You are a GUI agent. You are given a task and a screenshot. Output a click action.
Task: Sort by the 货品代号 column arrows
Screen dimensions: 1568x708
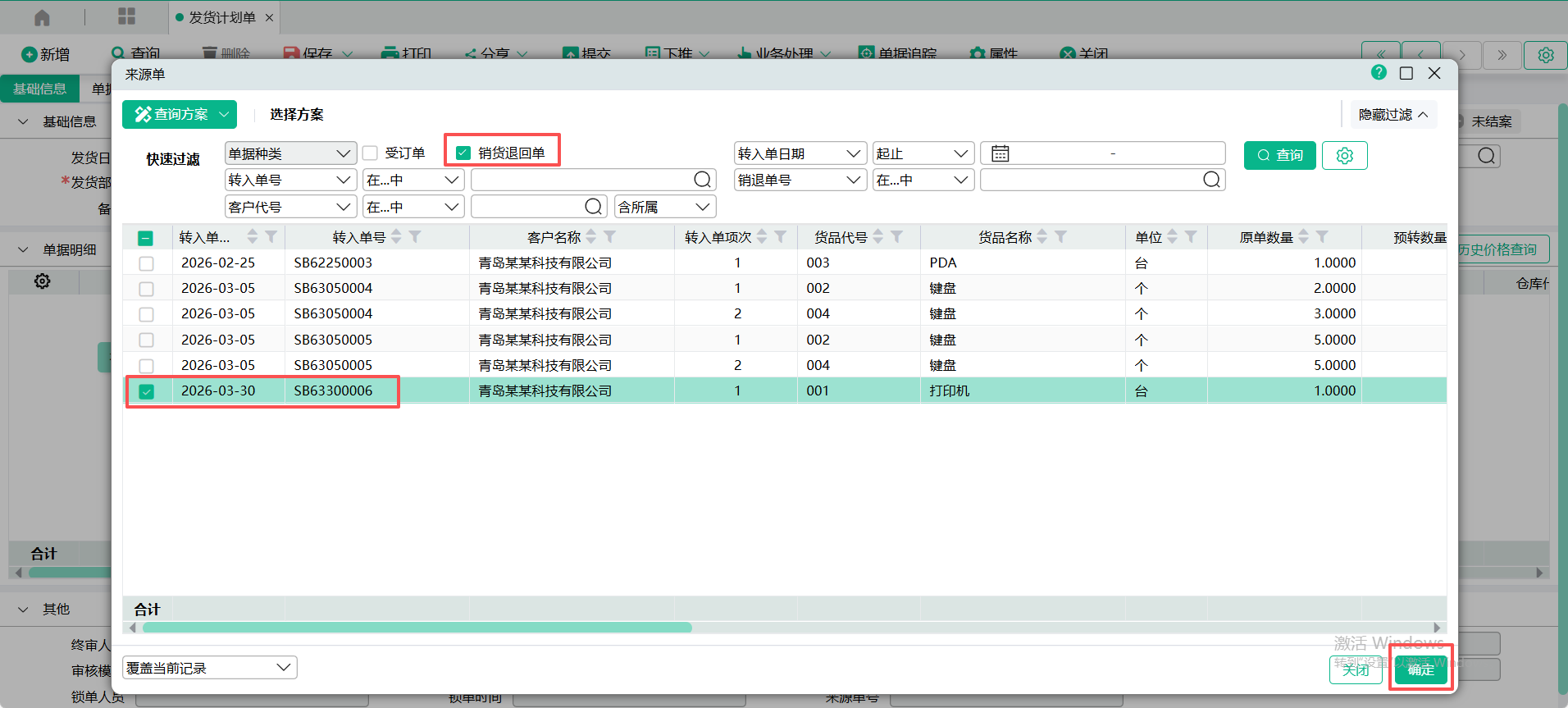(x=878, y=237)
